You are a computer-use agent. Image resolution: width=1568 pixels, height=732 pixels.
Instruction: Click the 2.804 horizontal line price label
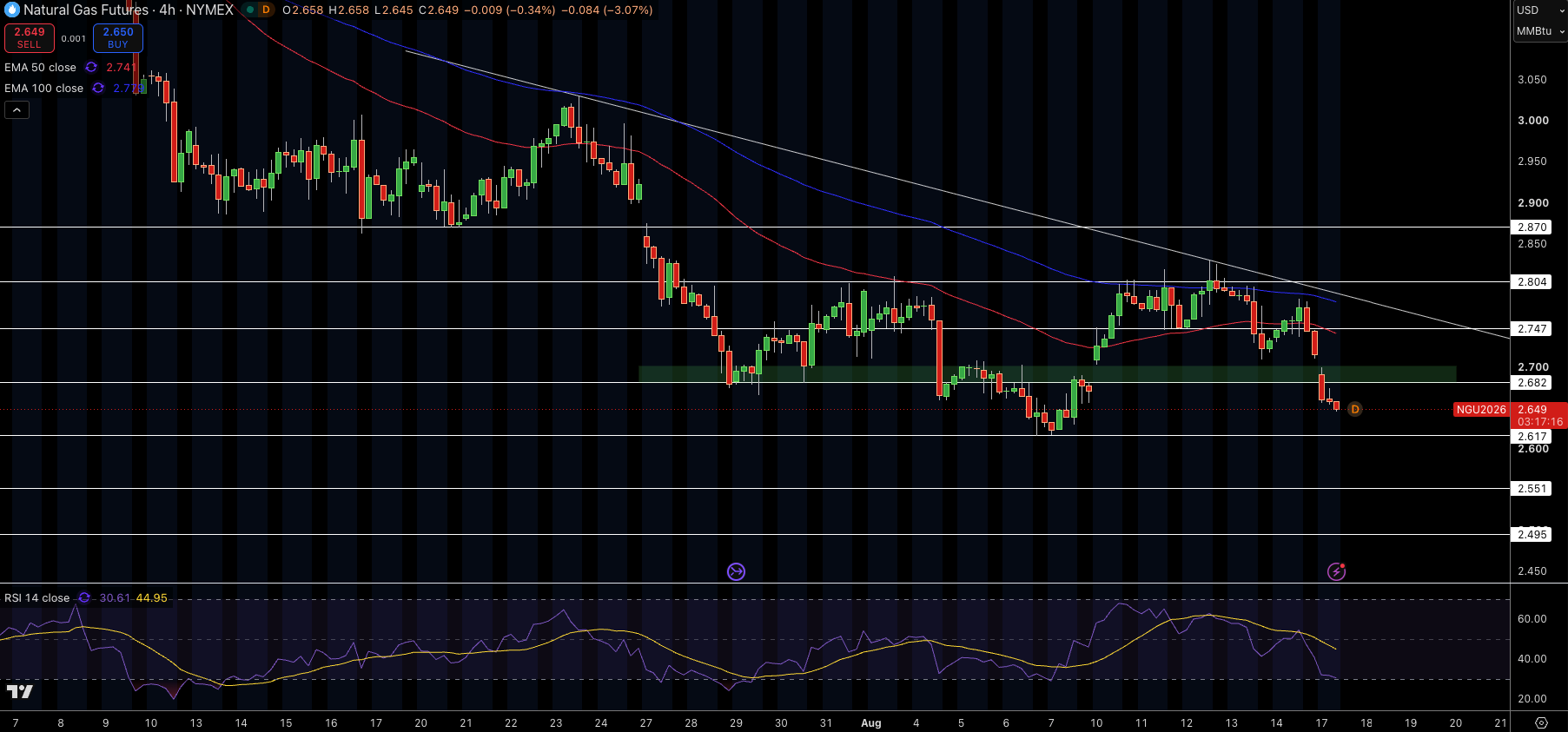coord(1532,281)
